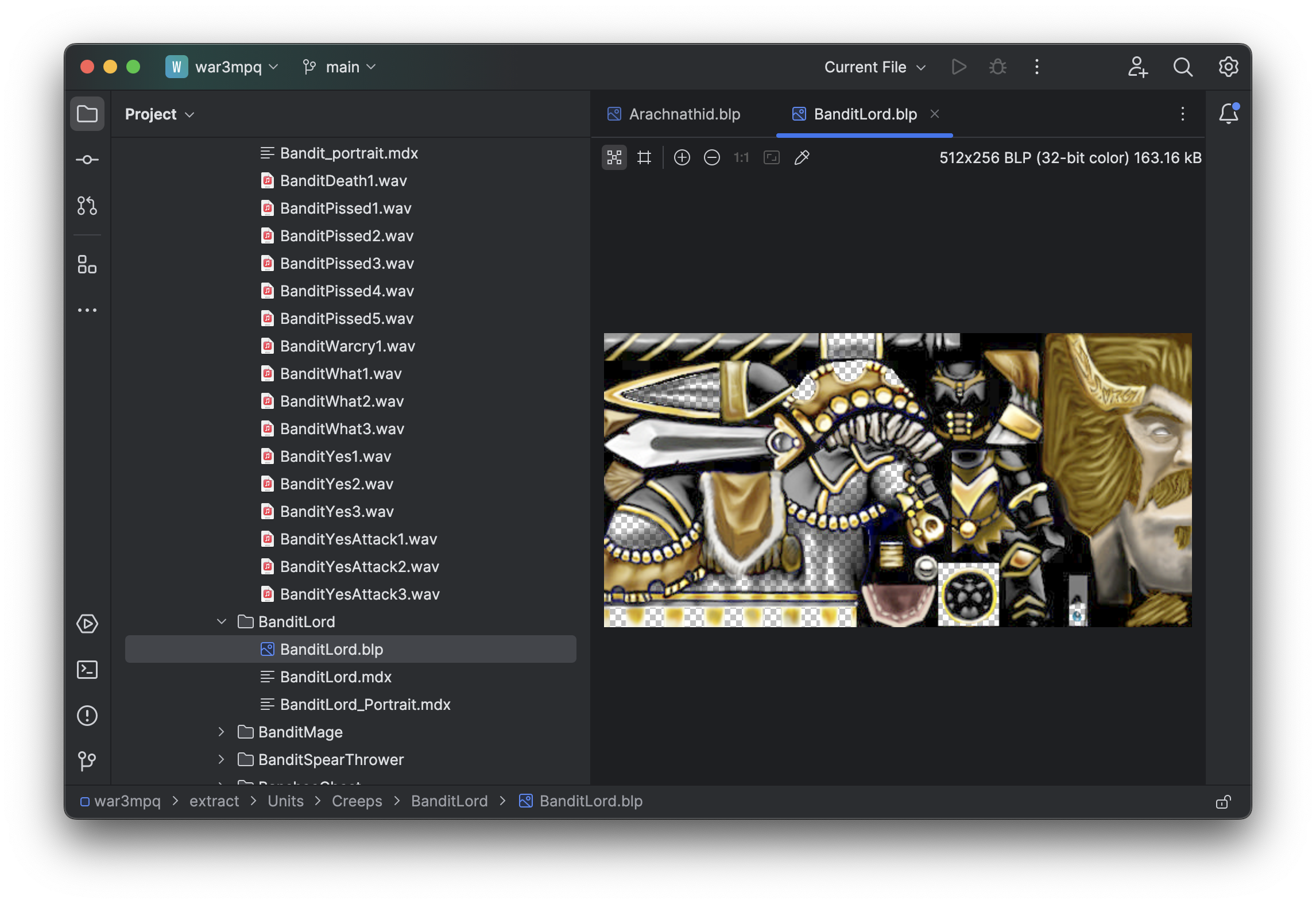The width and height of the screenshot is (1316, 904).
Task: Collapse the BanditLord folder
Action: pyautogui.click(x=222, y=621)
